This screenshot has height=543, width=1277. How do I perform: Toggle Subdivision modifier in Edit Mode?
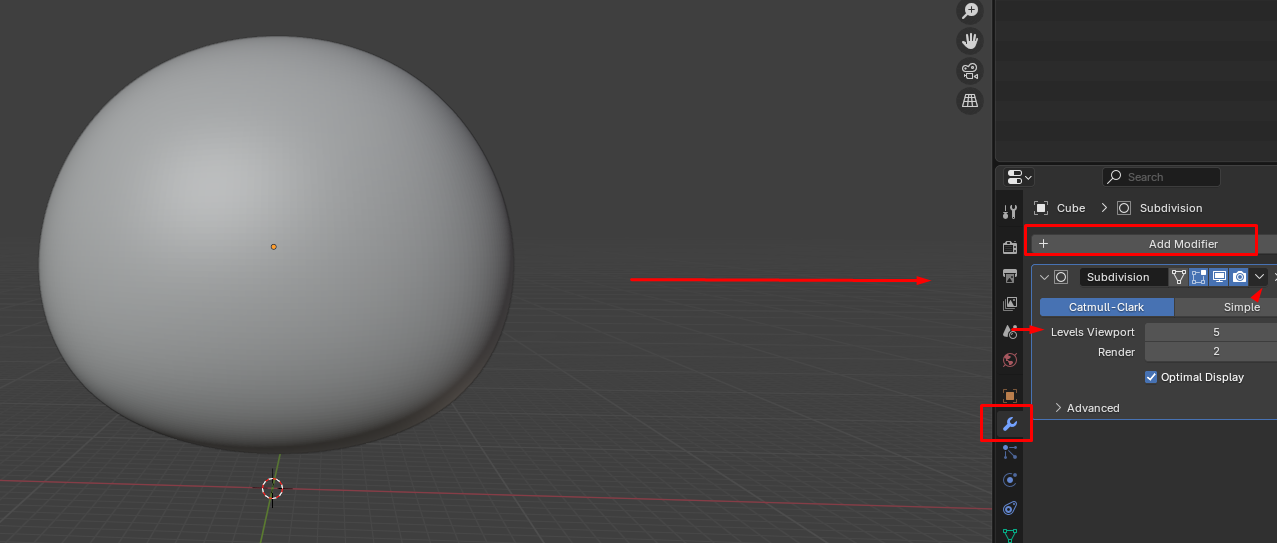click(1199, 277)
